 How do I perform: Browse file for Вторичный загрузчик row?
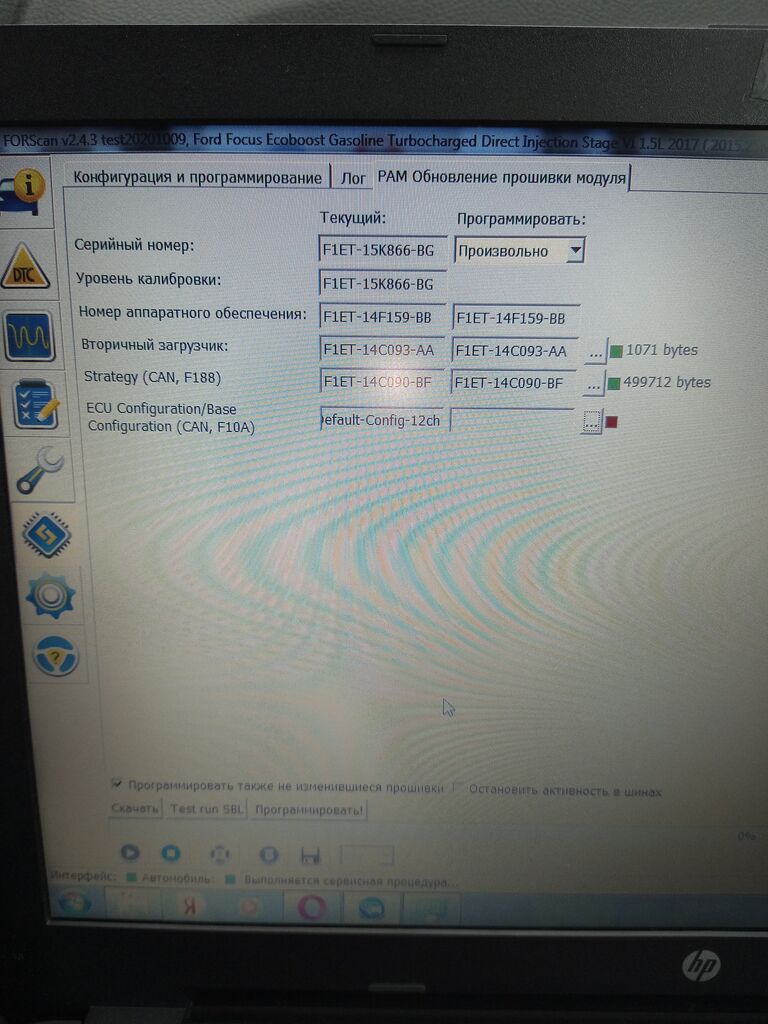[595, 352]
